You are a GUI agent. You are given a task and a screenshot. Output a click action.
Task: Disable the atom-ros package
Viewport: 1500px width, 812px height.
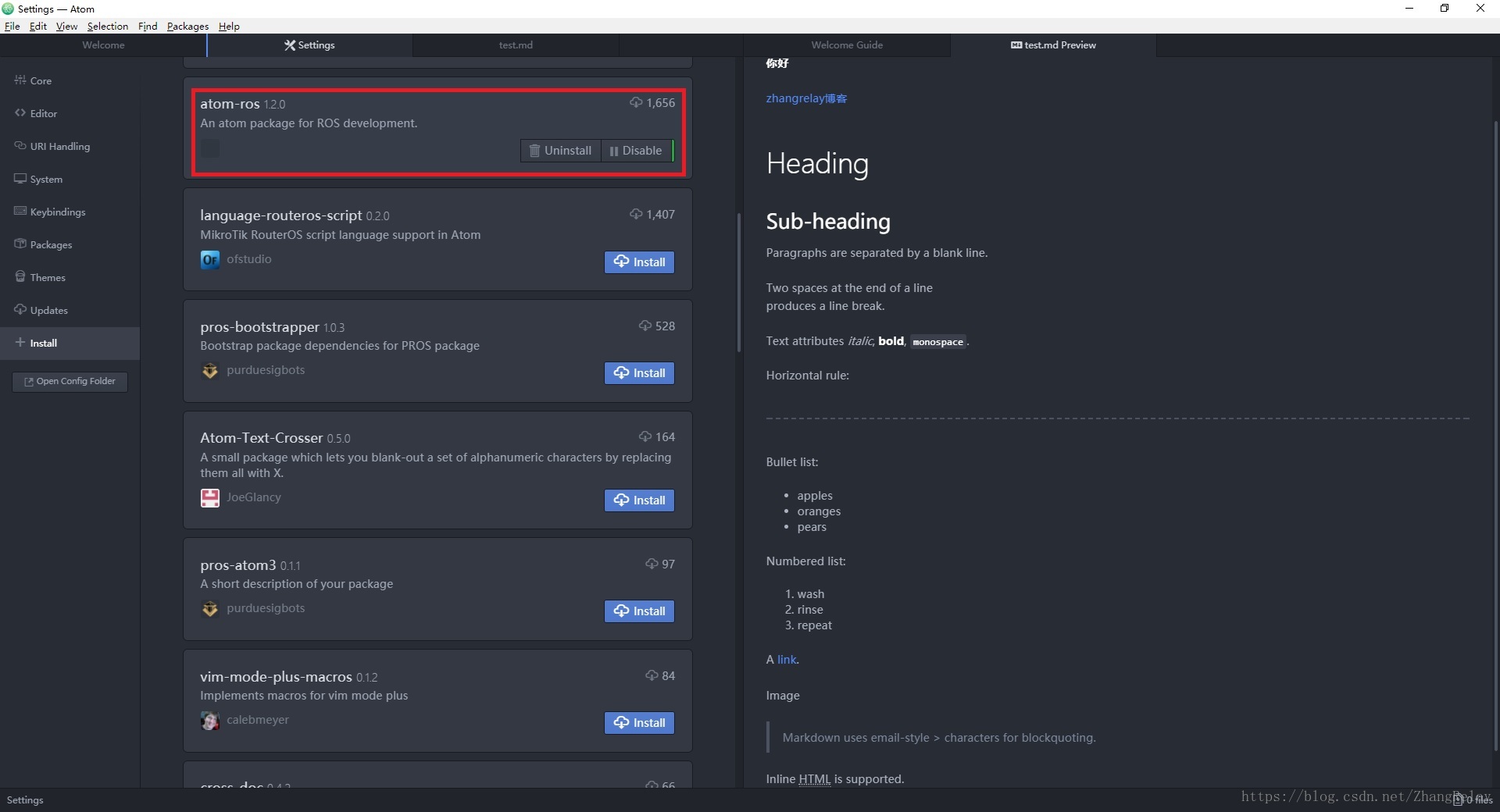point(636,151)
